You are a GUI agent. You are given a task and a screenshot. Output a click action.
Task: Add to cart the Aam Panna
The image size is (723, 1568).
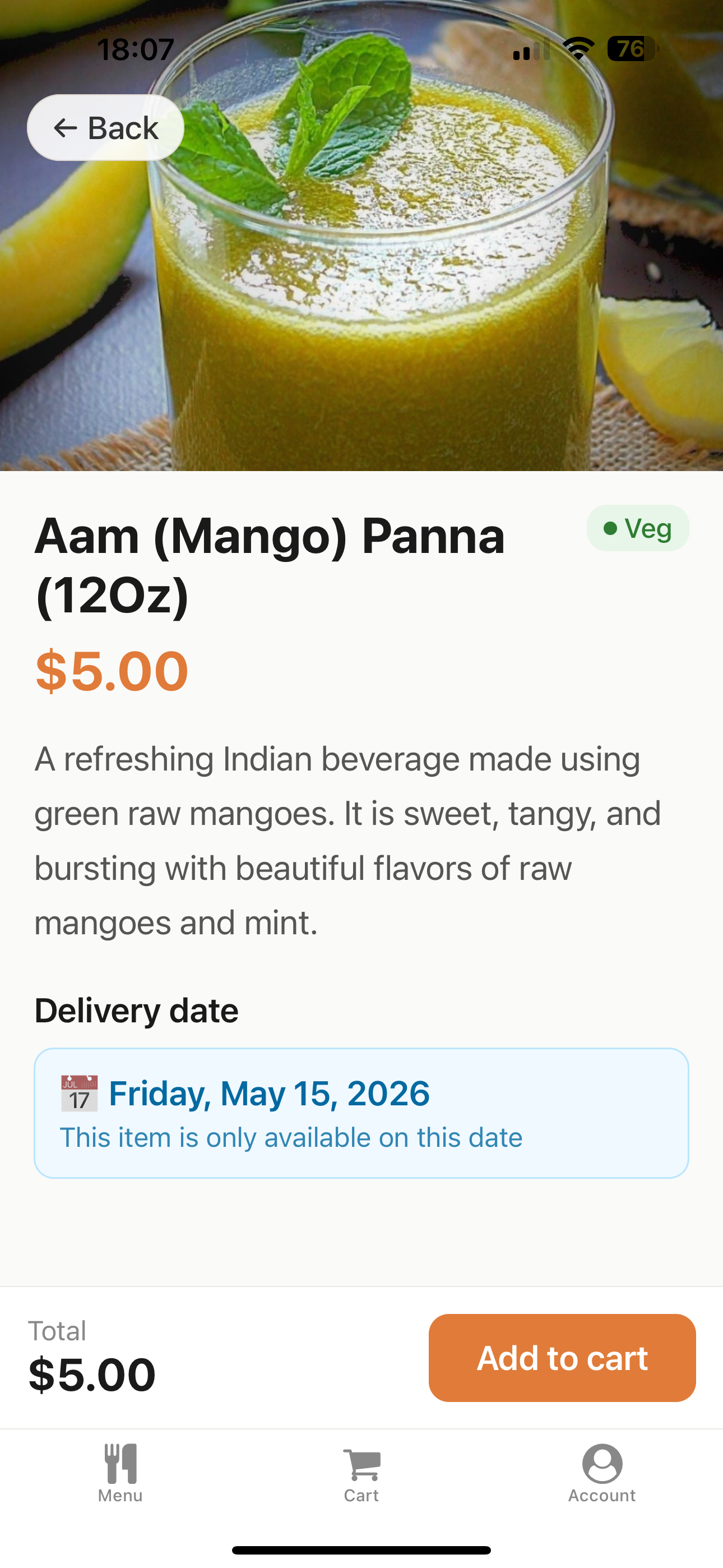(x=562, y=1358)
